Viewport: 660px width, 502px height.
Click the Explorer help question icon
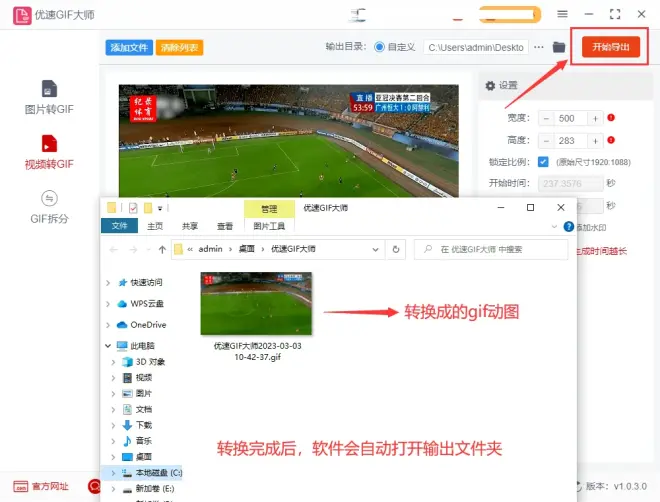coord(568,227)
